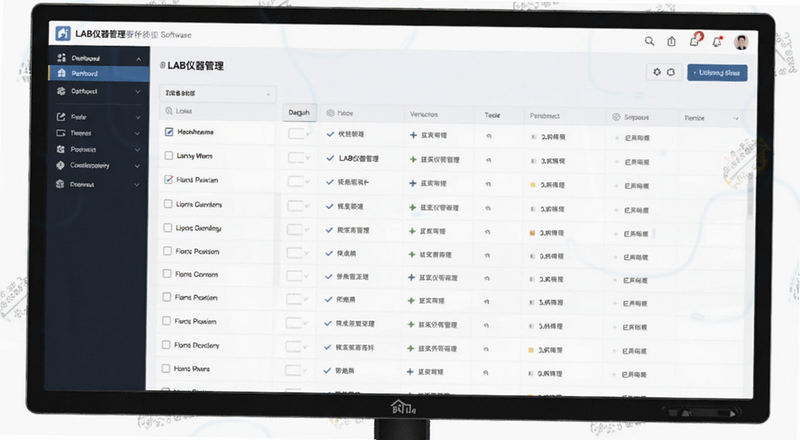Click the blue check icon in Hachhearna row

(x=330, y=134)
